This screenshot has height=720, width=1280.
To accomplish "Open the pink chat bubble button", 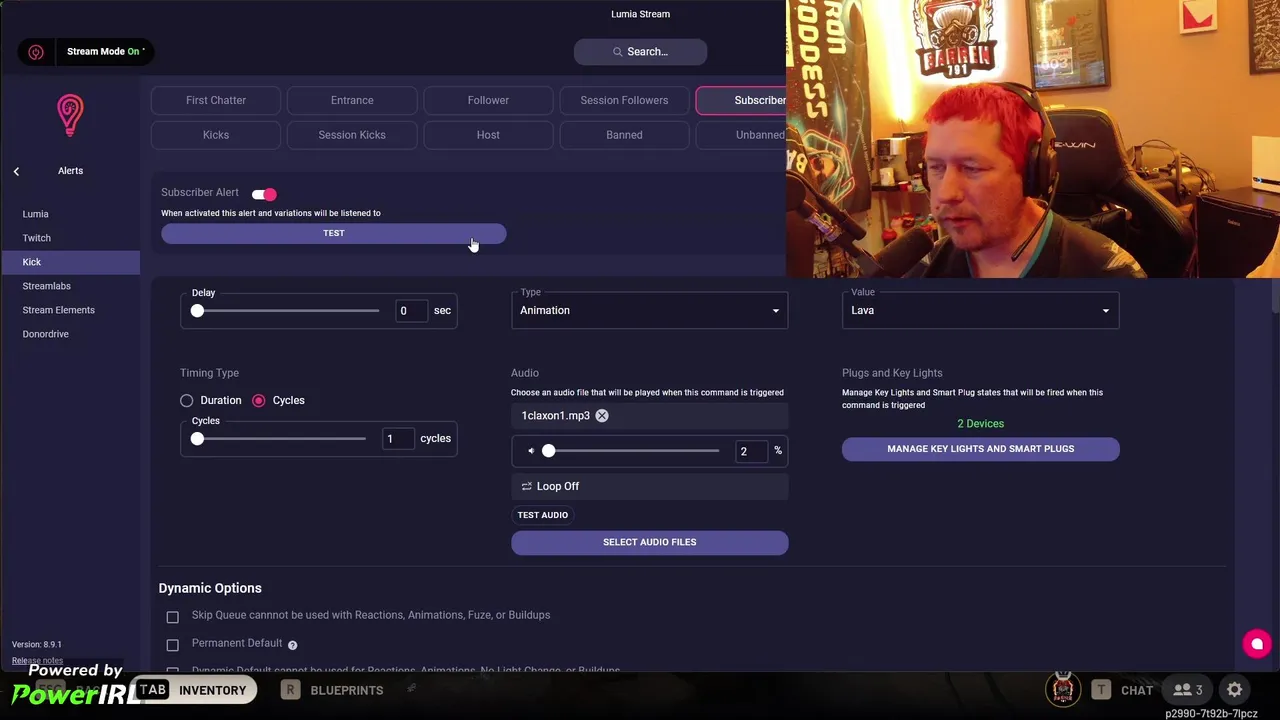I will pos(1257,644).
